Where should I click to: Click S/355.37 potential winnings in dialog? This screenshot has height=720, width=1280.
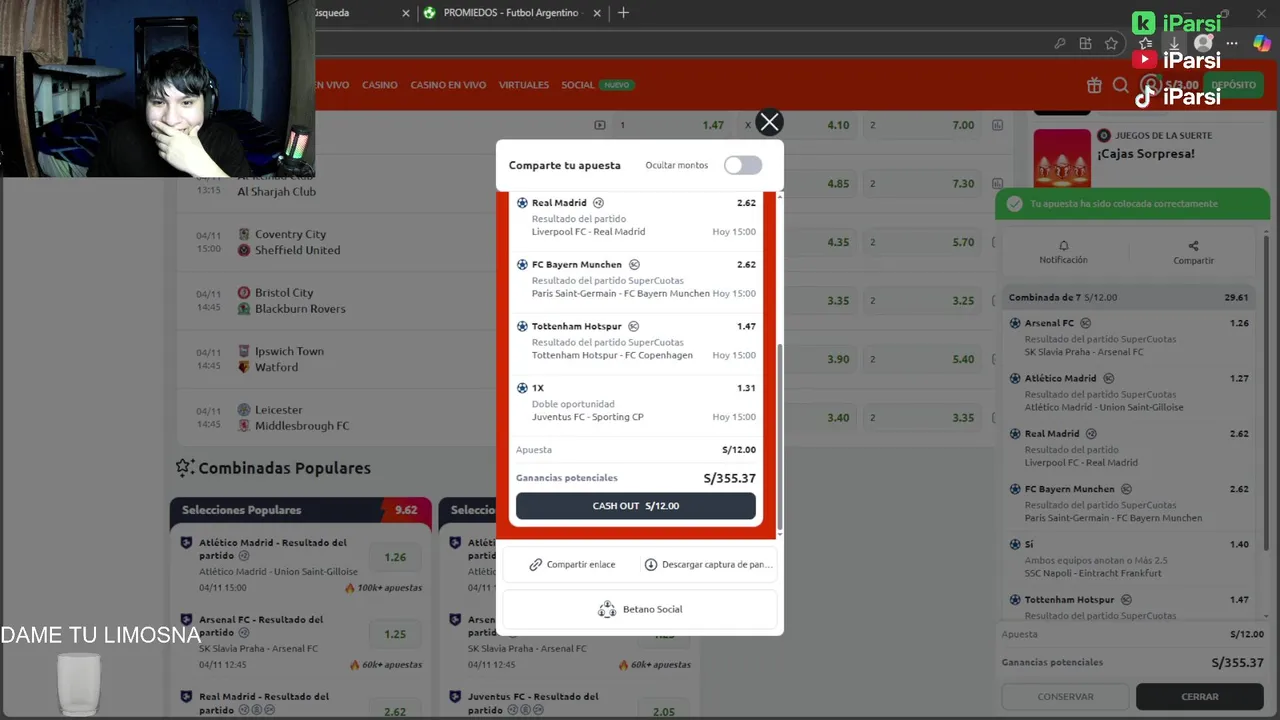coord(730,478)
